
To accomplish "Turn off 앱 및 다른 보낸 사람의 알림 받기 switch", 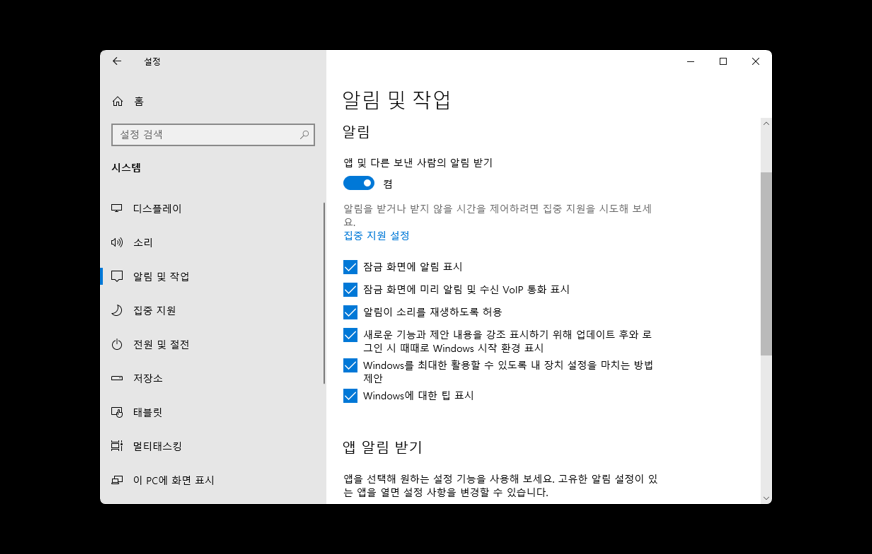I will [359, 183].
